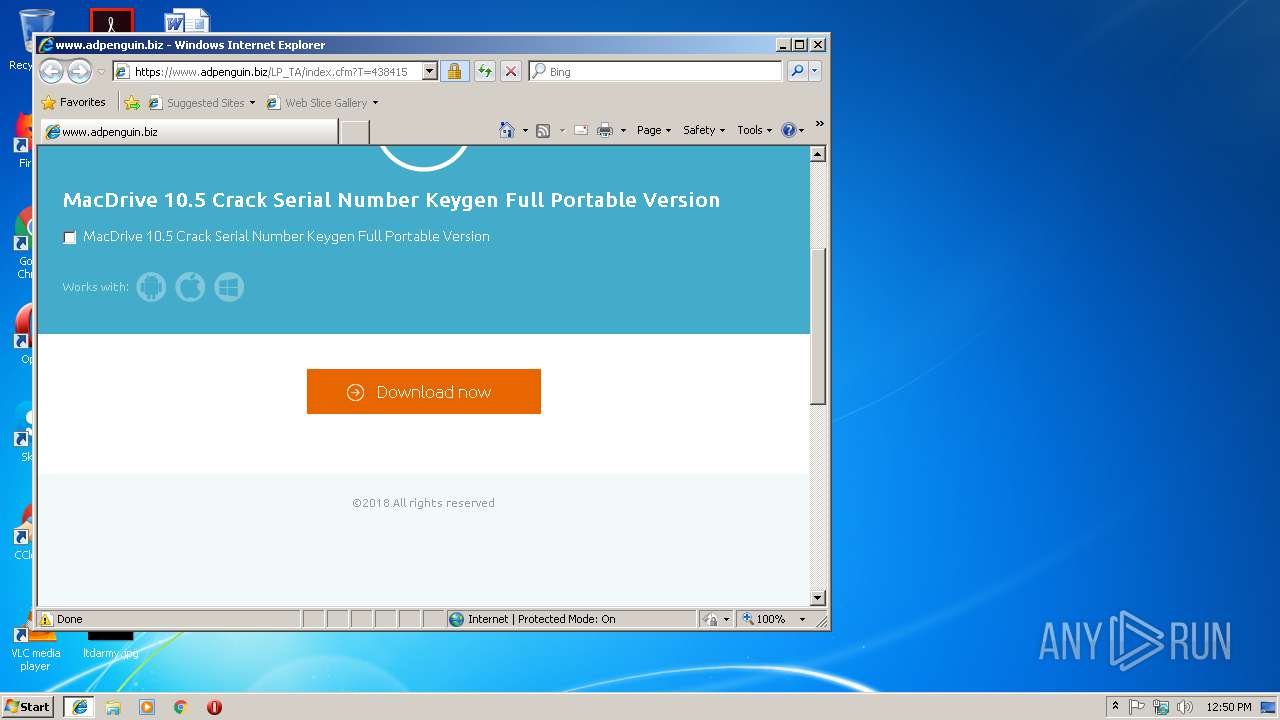Click the network tray icon
Image resolution: width=1280 pixels, height=720 pixels.
coord(1161,707)
